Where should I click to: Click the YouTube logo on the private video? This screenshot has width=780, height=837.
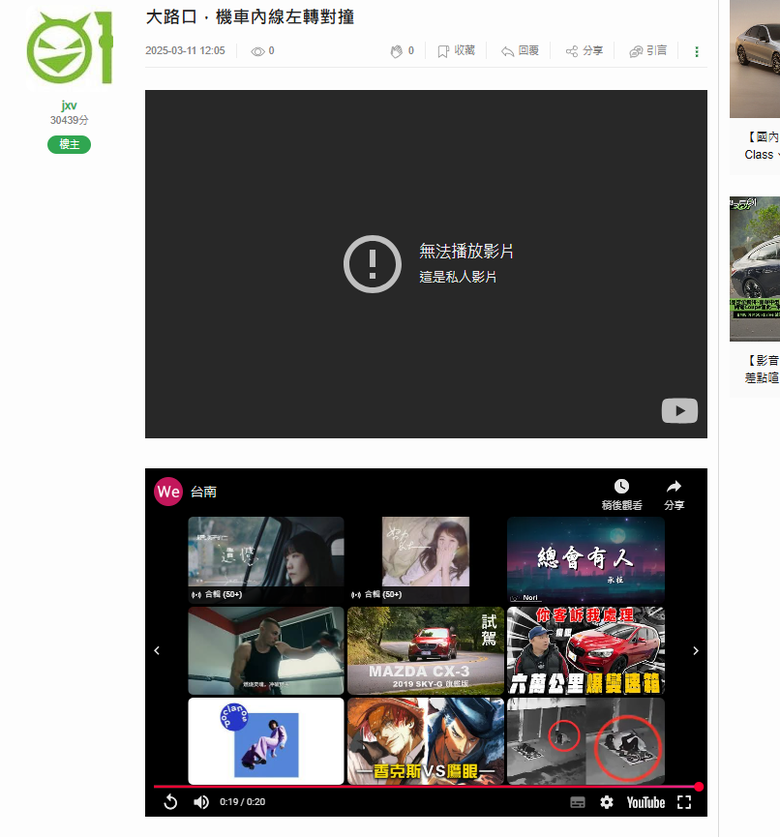[679, 410]
